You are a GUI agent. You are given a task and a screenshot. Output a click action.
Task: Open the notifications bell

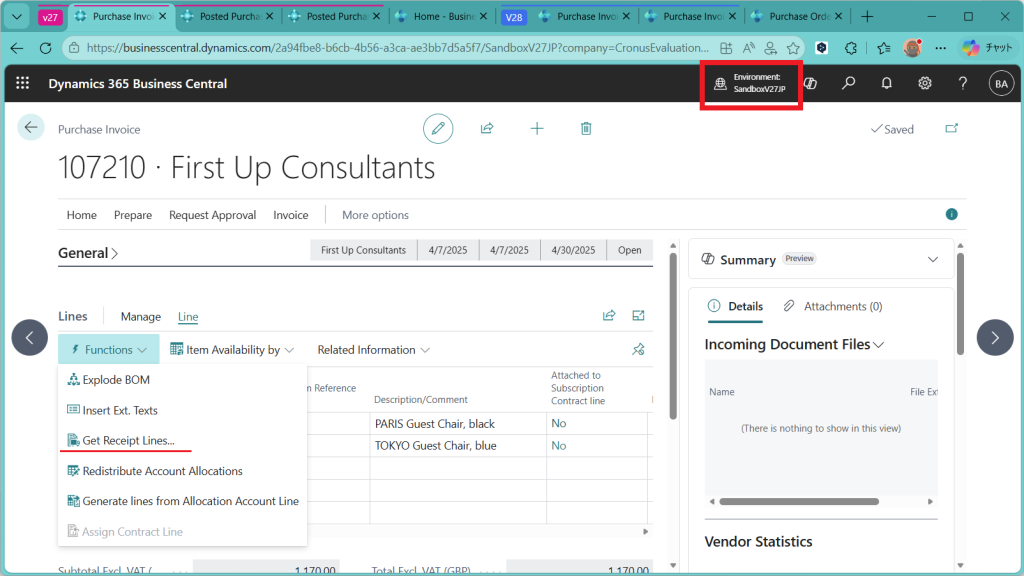886,84
